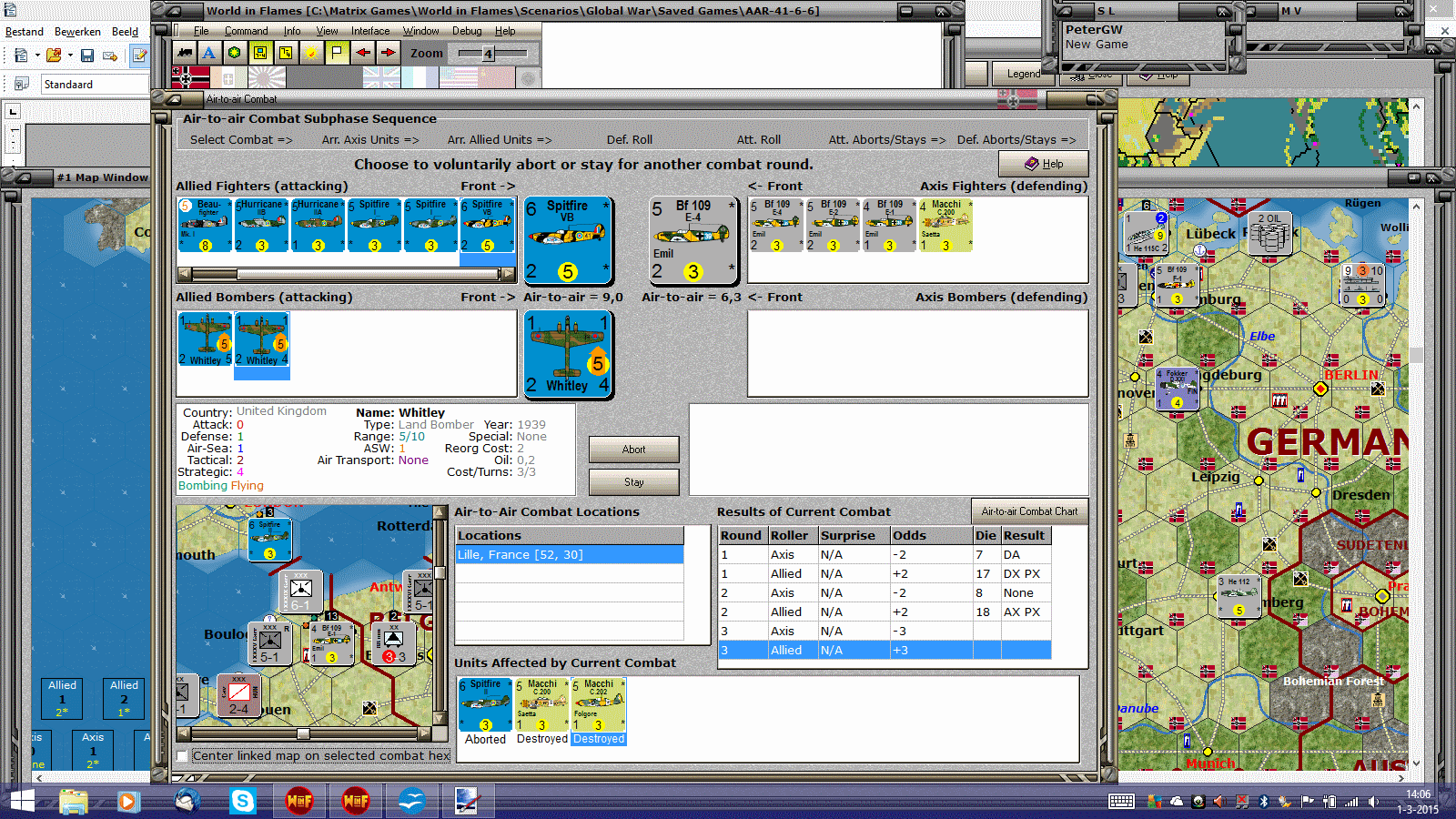Click the red right arrow toolbar icon

(389, 53)
